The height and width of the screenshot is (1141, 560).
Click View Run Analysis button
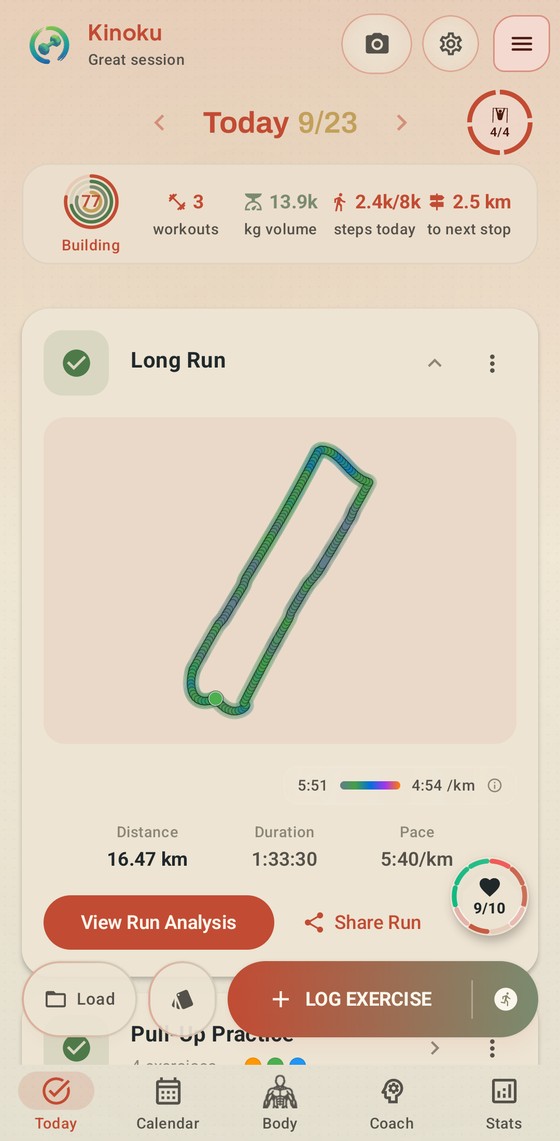pyautogui.click(x=159, y=922)
